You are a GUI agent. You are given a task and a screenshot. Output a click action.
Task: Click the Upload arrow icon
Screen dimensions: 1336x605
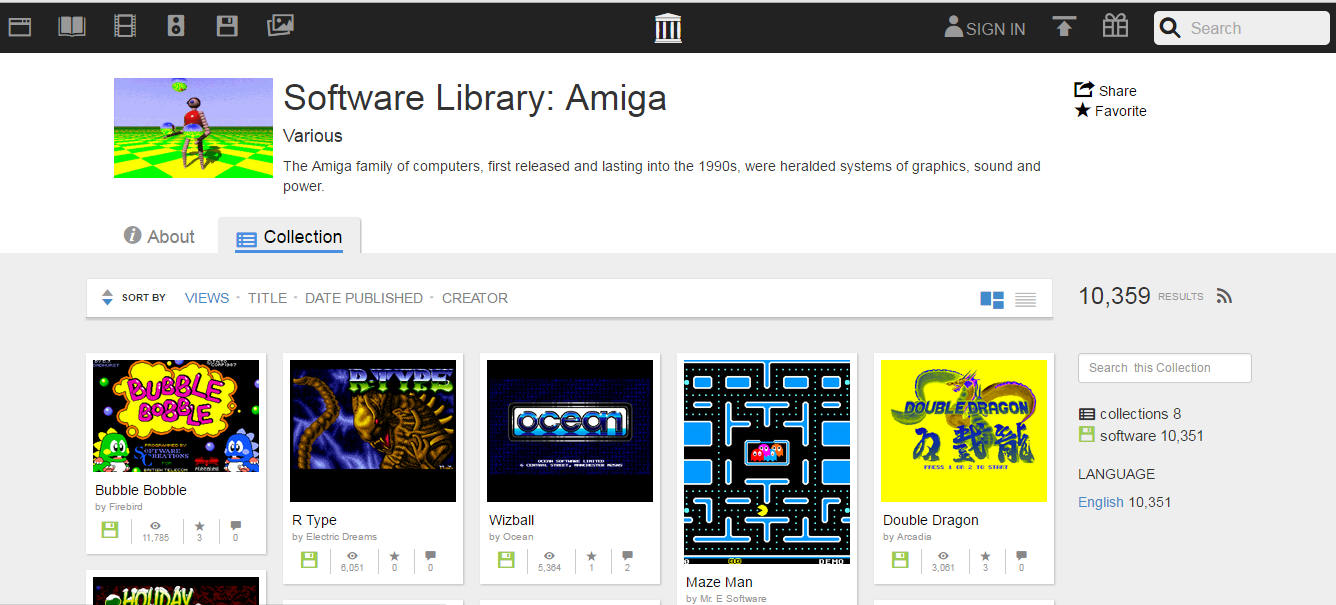click(1064, 27)
